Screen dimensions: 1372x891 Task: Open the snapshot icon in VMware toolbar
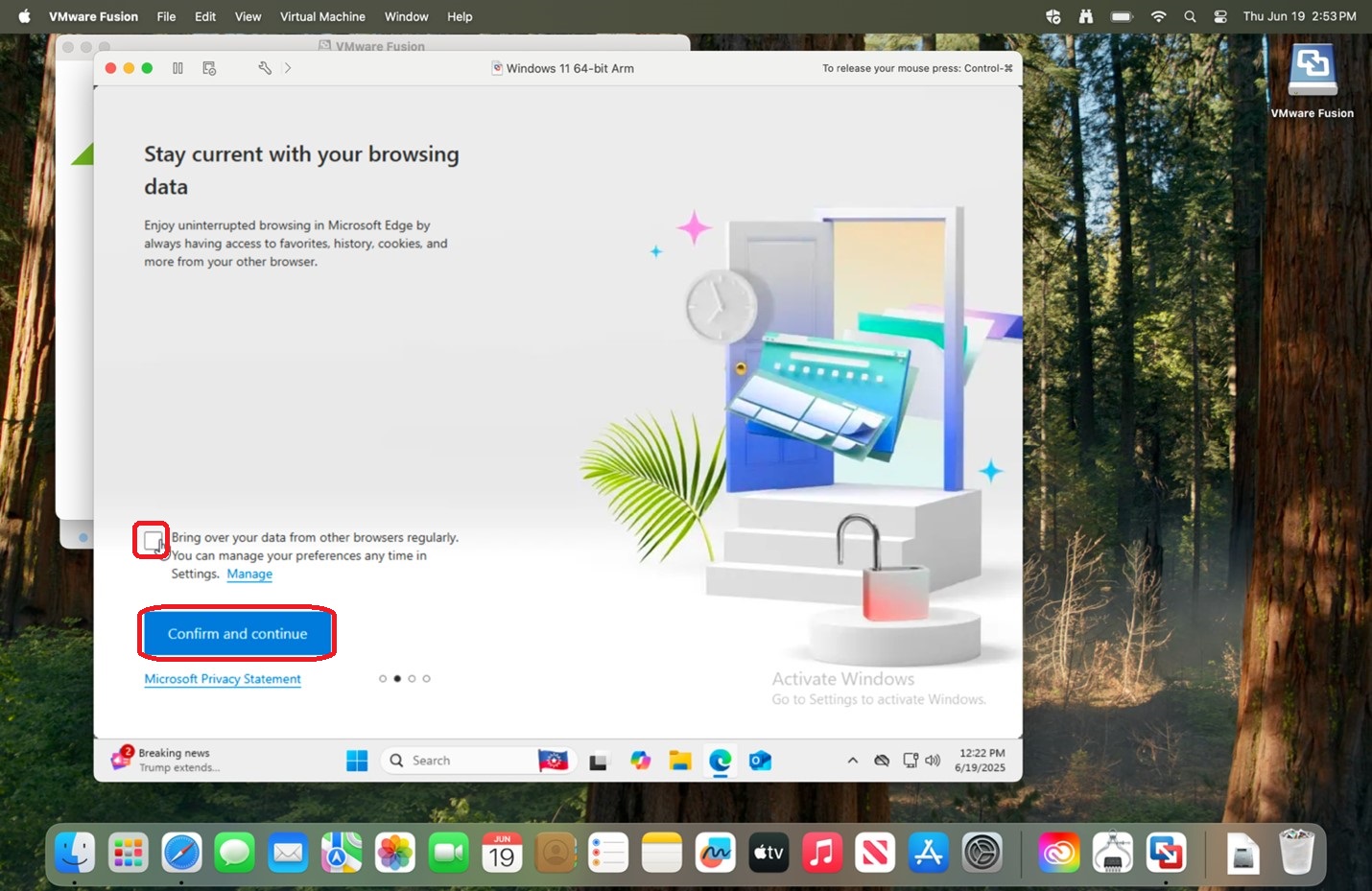point(209,68)
